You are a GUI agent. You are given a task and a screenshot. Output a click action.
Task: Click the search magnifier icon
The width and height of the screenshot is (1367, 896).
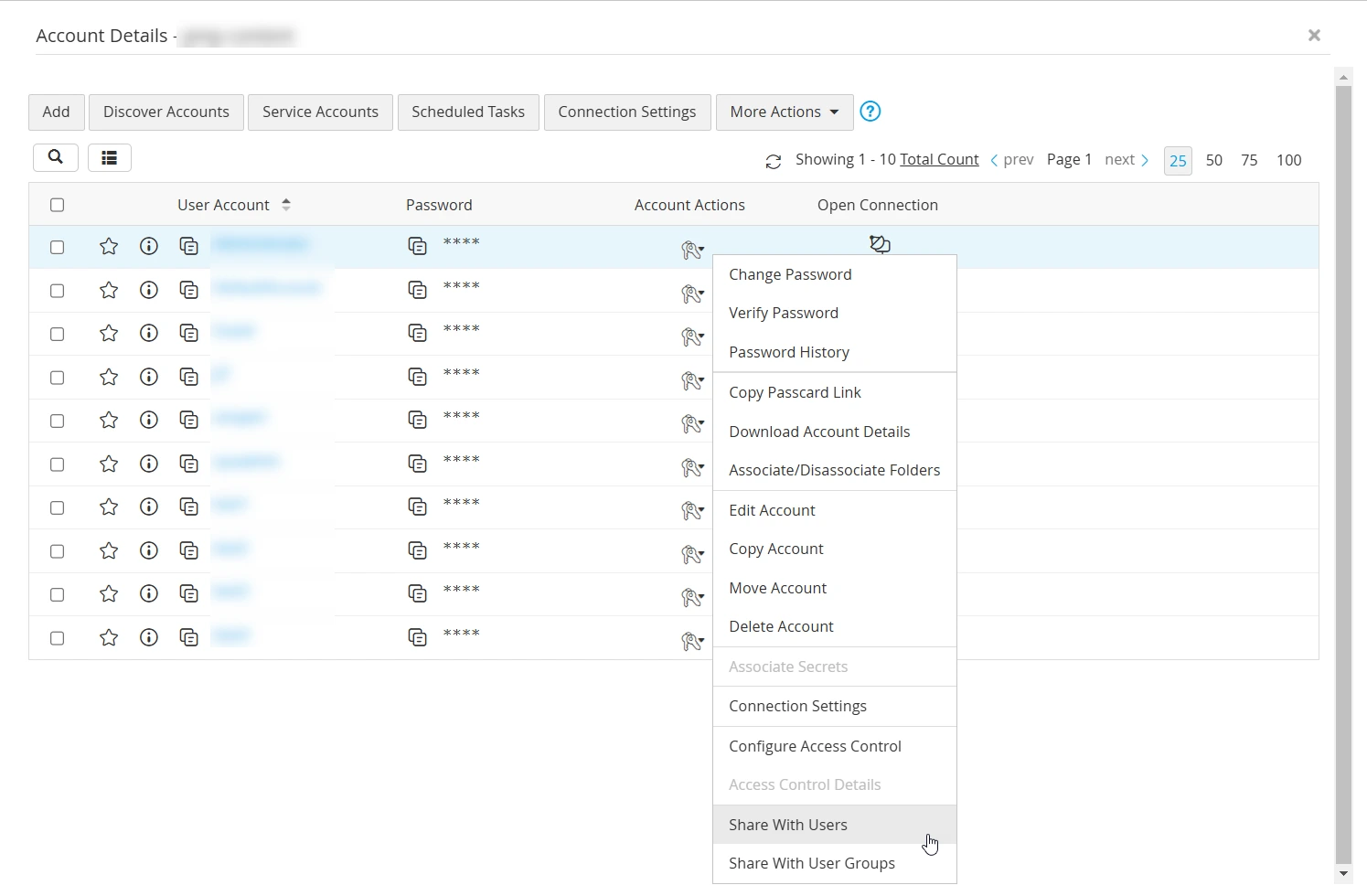point(56,157)
